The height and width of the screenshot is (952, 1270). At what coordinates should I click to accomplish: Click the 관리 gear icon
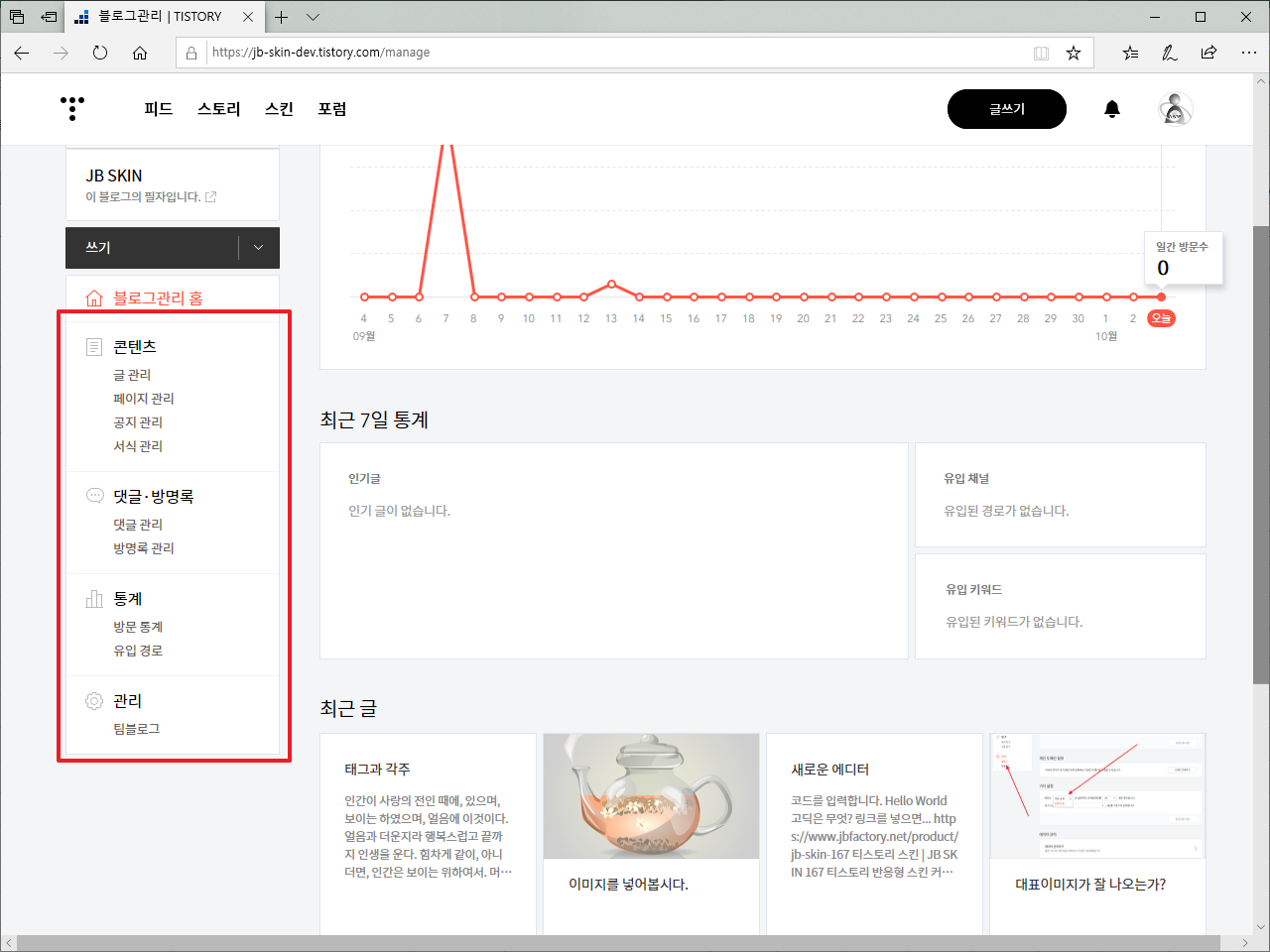94,701
